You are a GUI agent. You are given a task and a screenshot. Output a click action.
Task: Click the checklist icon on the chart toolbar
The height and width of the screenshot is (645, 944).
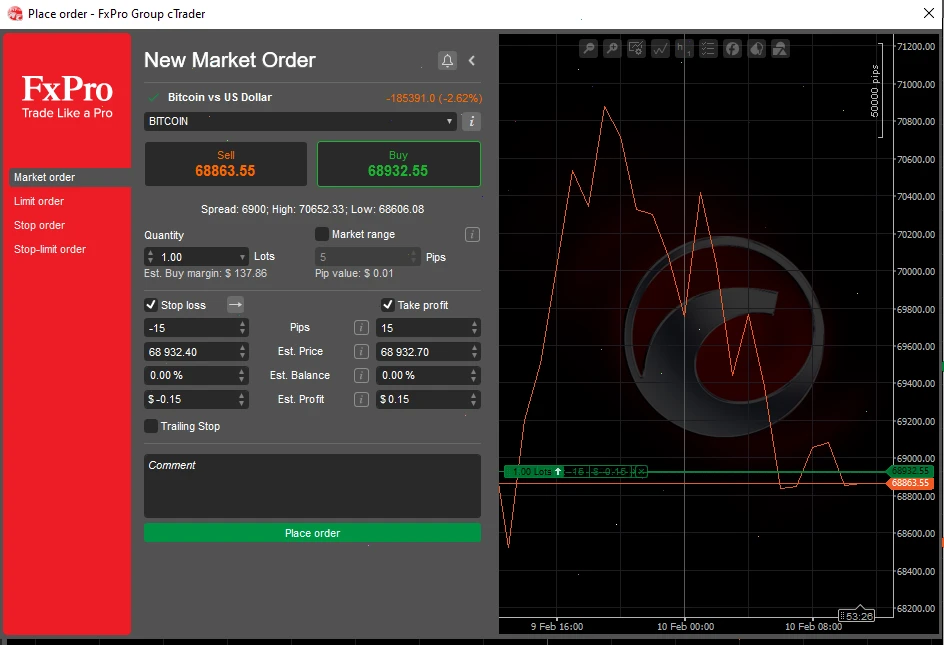click(708, 47)
